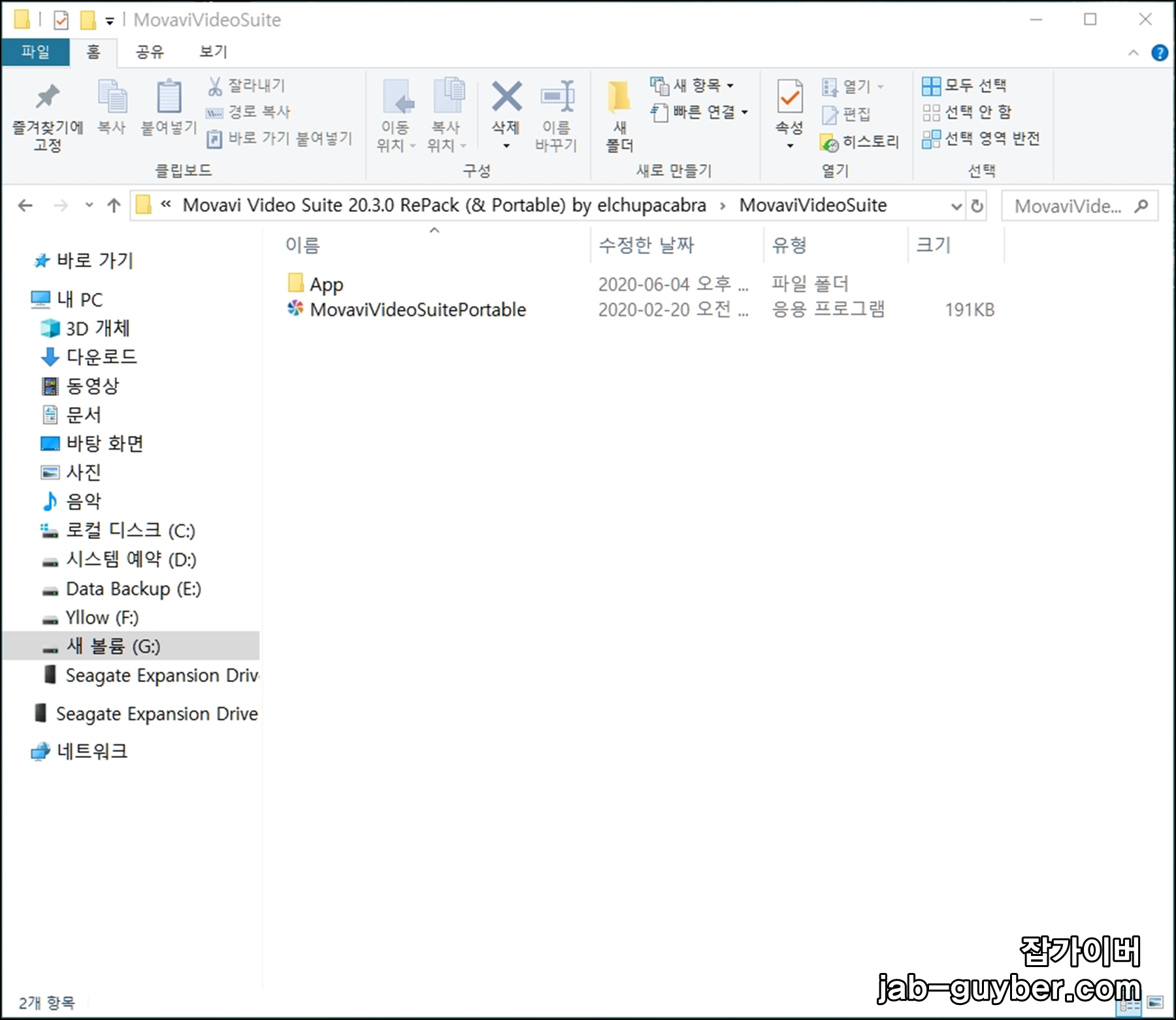Click the 속성 (Properties) checkmark icon
This screenshot has width=1176, height=1020.
coord(791,97)
